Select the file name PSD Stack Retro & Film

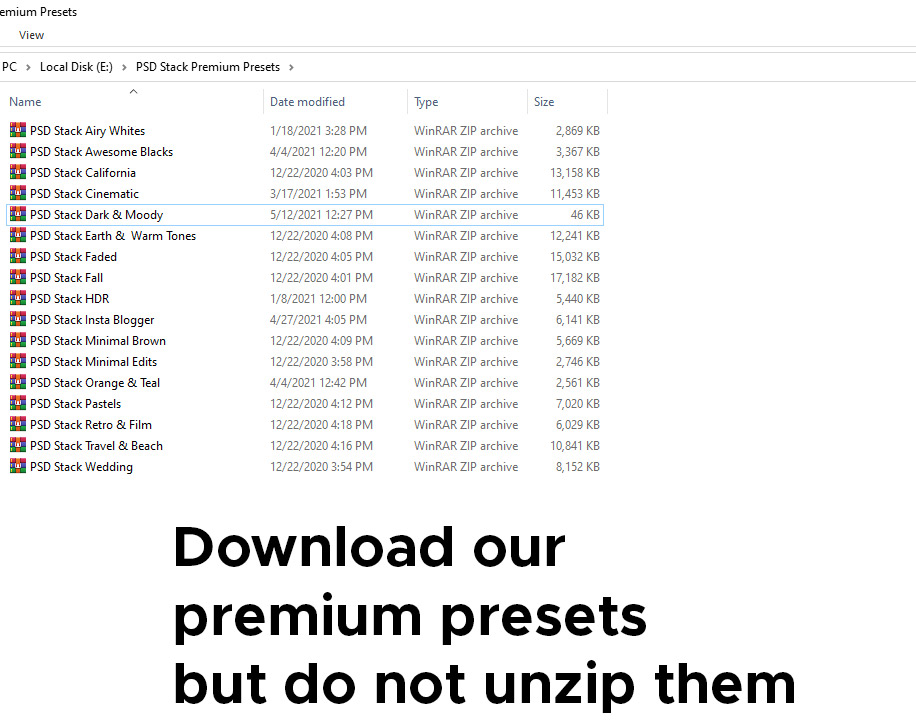91,425
